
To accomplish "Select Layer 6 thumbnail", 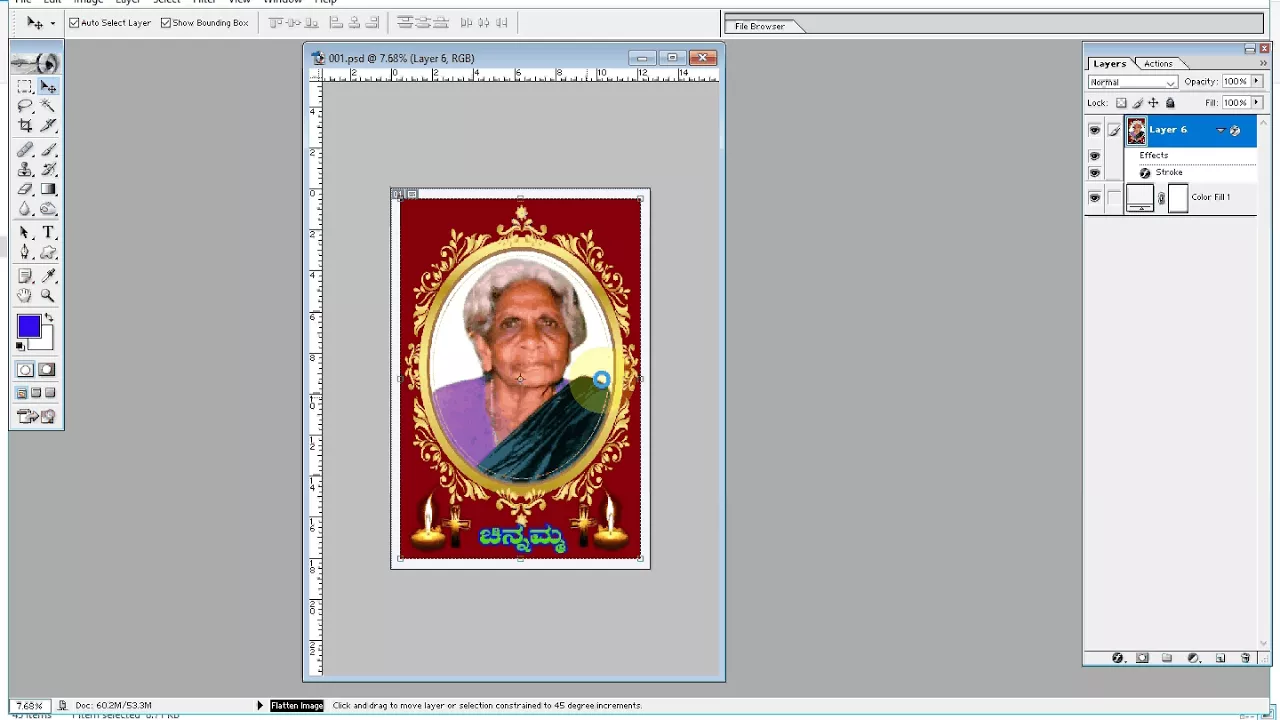I will (1137, 130).
